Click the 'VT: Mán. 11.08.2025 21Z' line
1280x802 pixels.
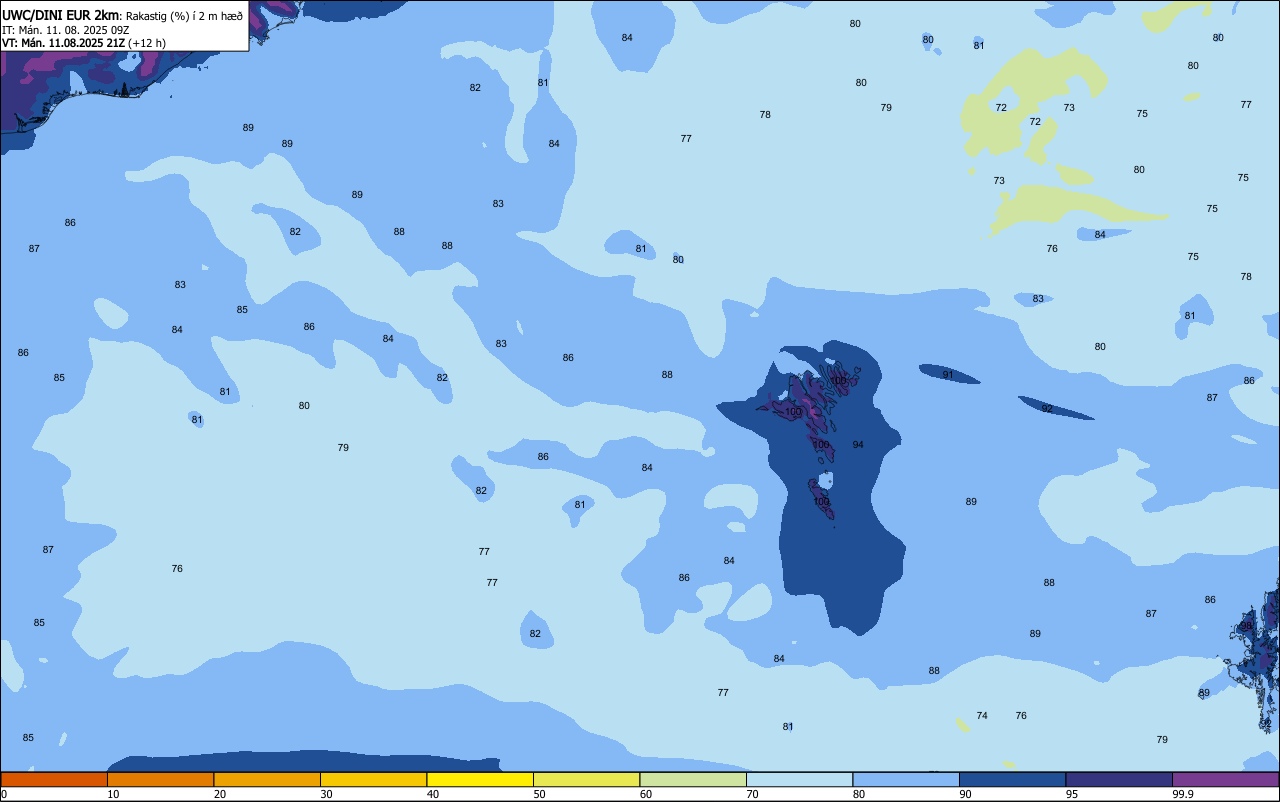point(64,43)
